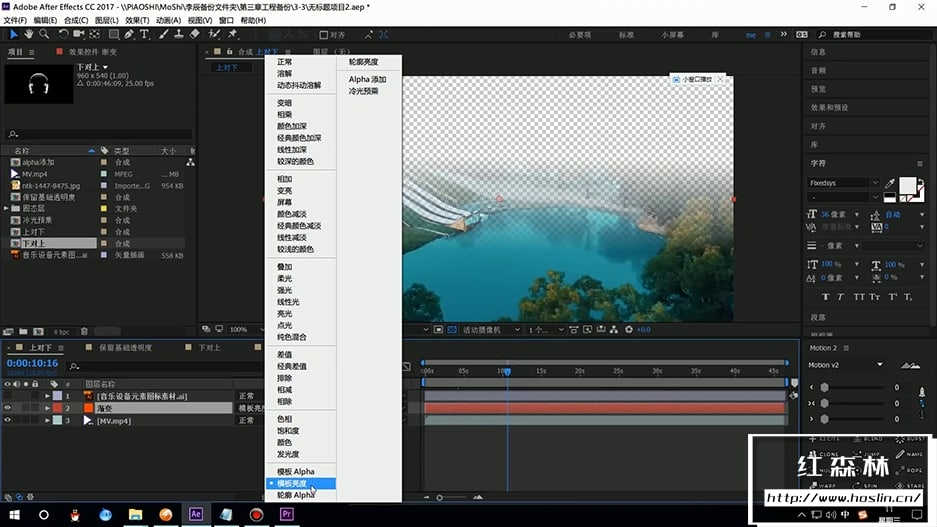Select the Hand tool in toolbar
Viewport: 937px width, 527px height.
point(29,34)
